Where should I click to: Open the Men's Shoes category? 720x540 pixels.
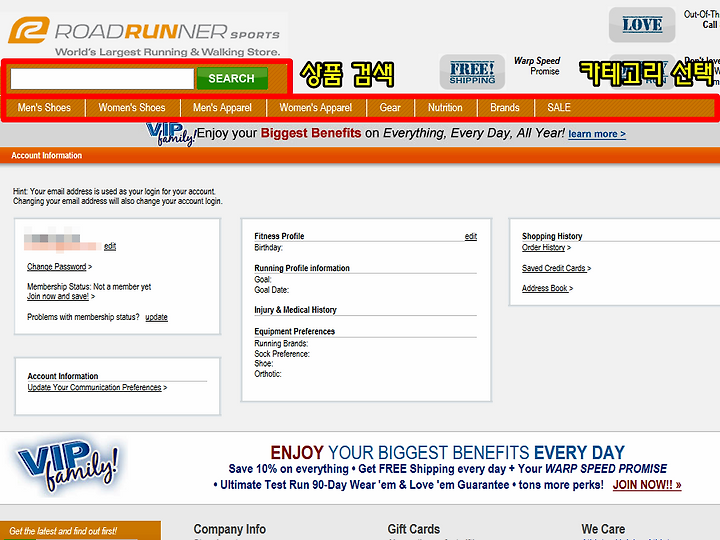(45, 108)
